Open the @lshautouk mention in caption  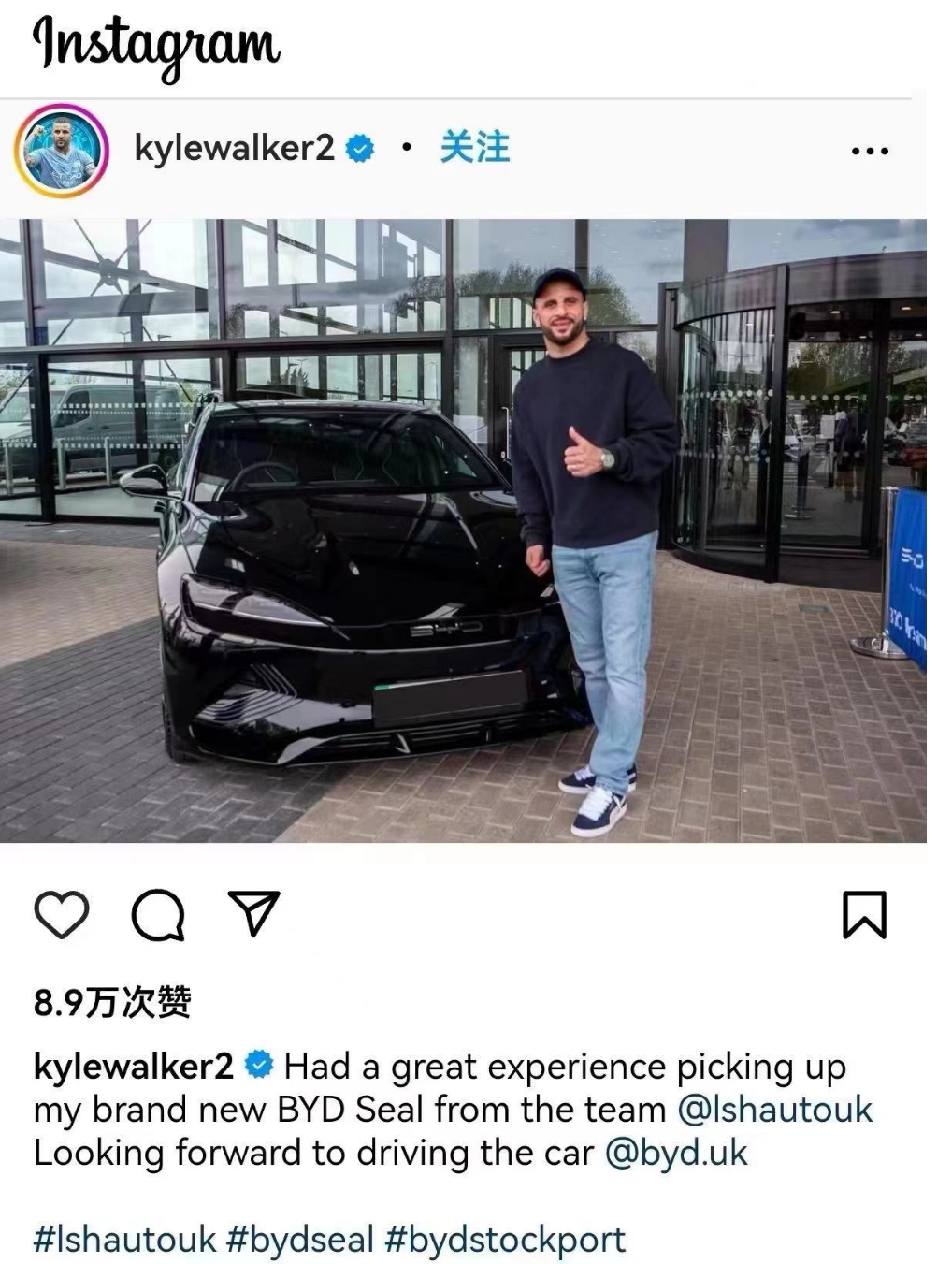pos(774,1110)
